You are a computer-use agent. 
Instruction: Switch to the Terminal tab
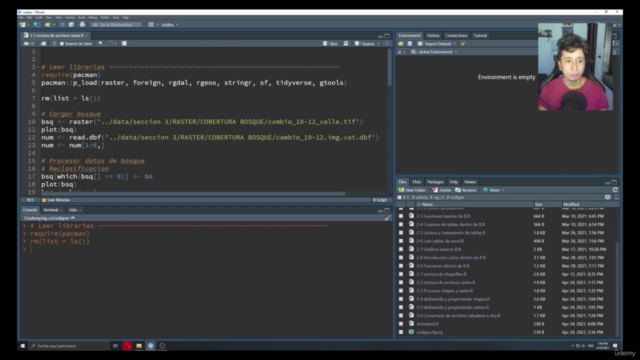52,210
